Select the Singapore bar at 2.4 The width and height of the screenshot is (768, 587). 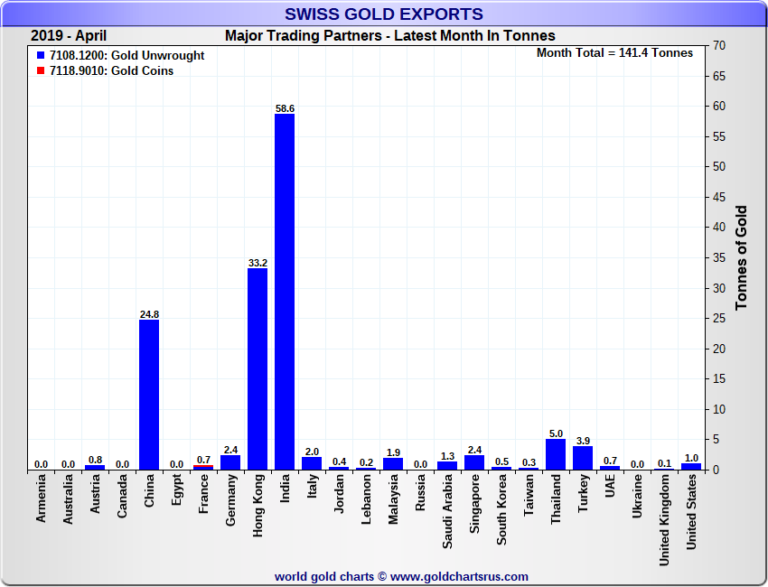pyautogui.click(x=474, y=462)
